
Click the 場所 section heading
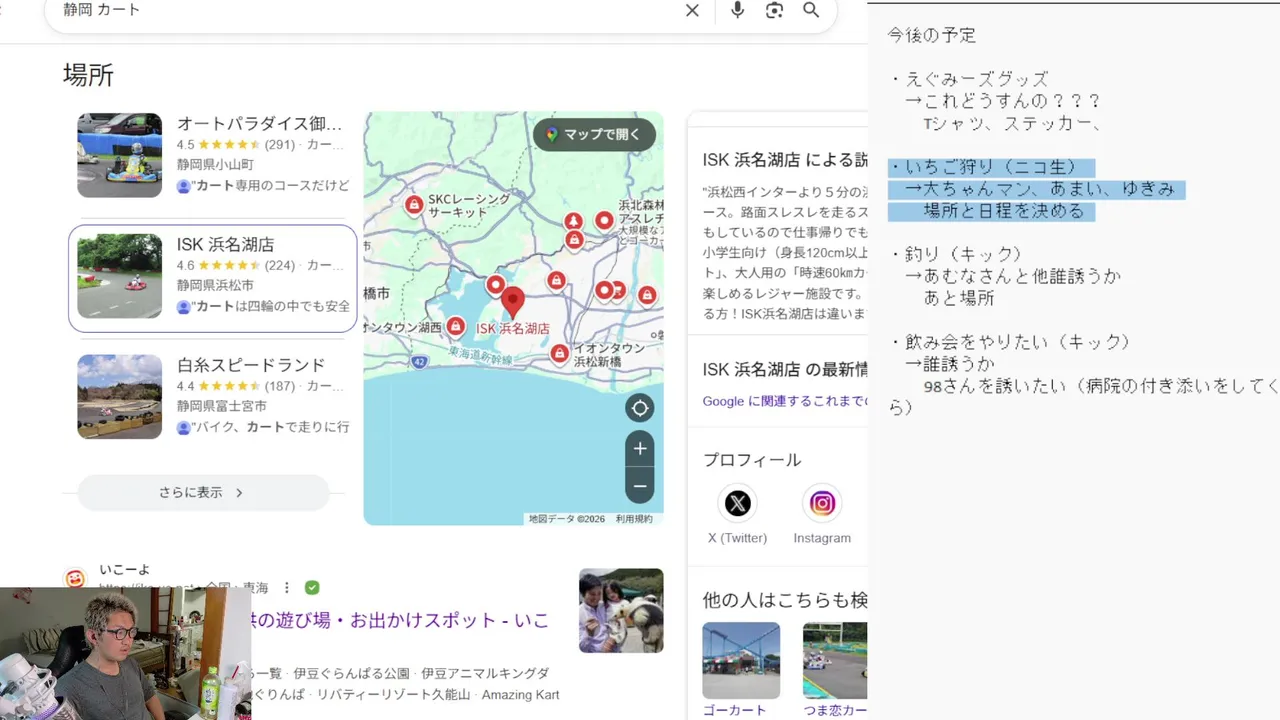point(88,75)
